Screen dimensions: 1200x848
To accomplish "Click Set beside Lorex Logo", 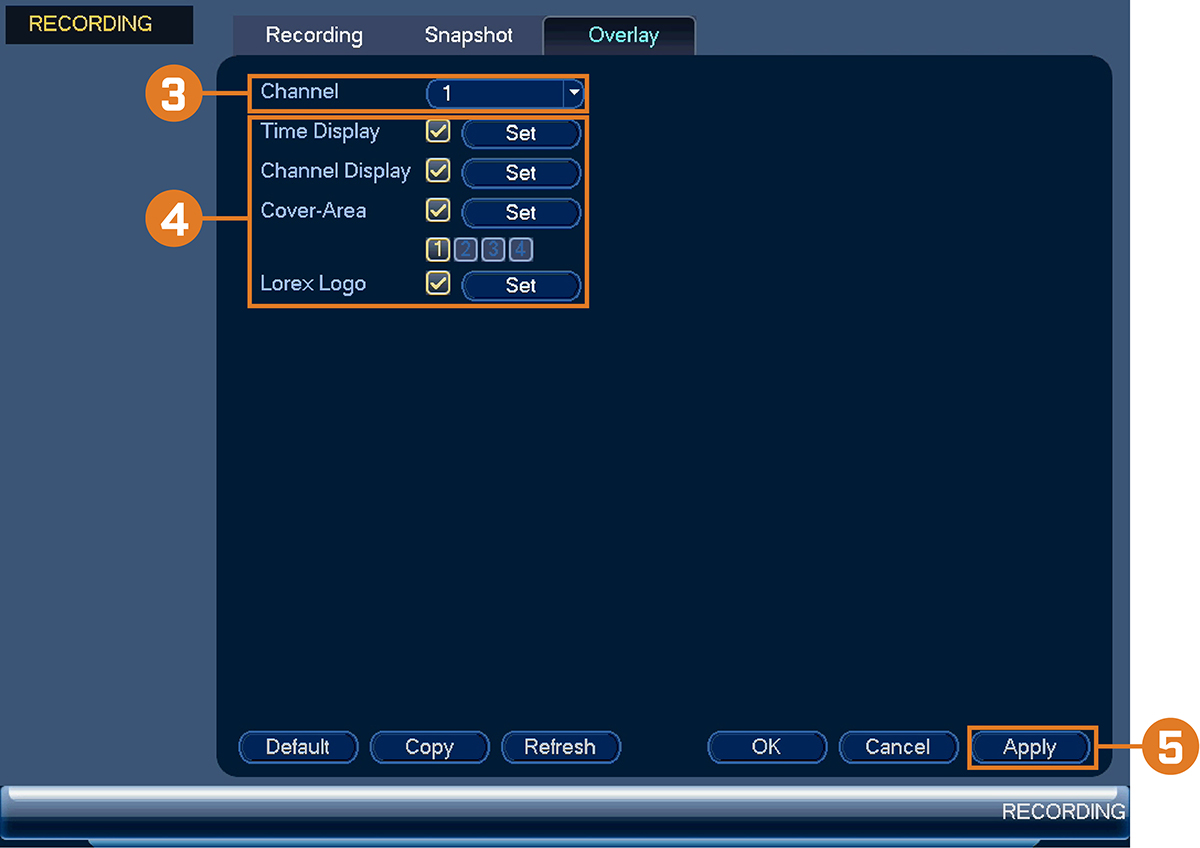I will (x=521, y=286).
